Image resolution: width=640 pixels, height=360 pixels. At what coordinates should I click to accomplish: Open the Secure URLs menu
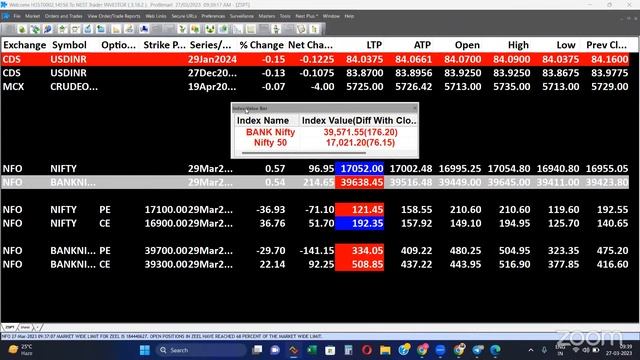(184, 16)
